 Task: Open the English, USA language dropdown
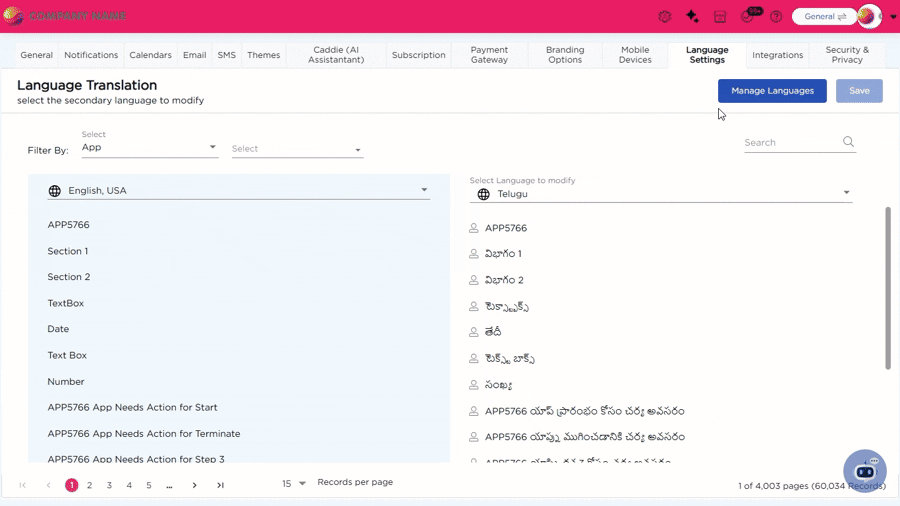click(x=238, y=190)
